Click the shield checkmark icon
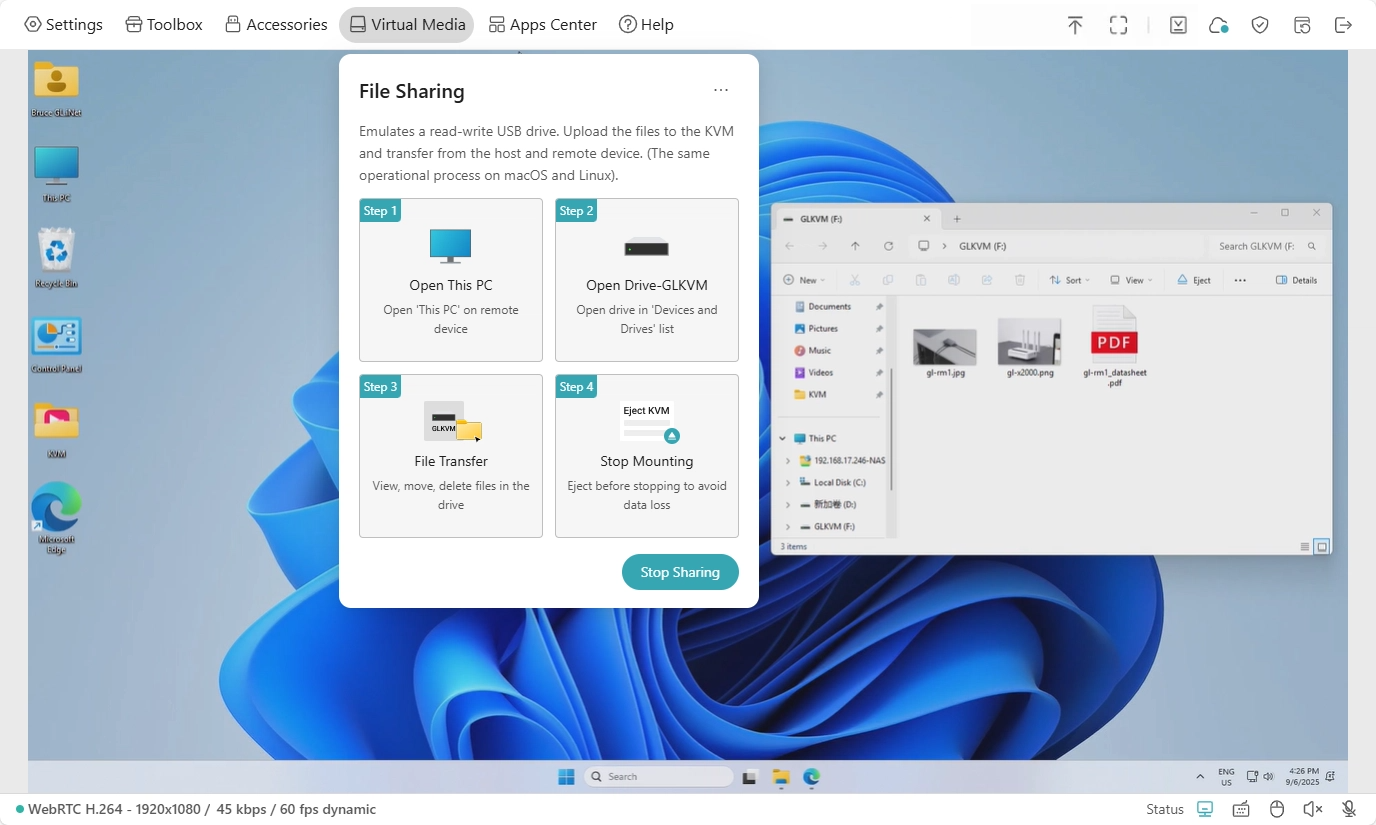The width and height of the screenshot is (1376, 825). 1260,25
